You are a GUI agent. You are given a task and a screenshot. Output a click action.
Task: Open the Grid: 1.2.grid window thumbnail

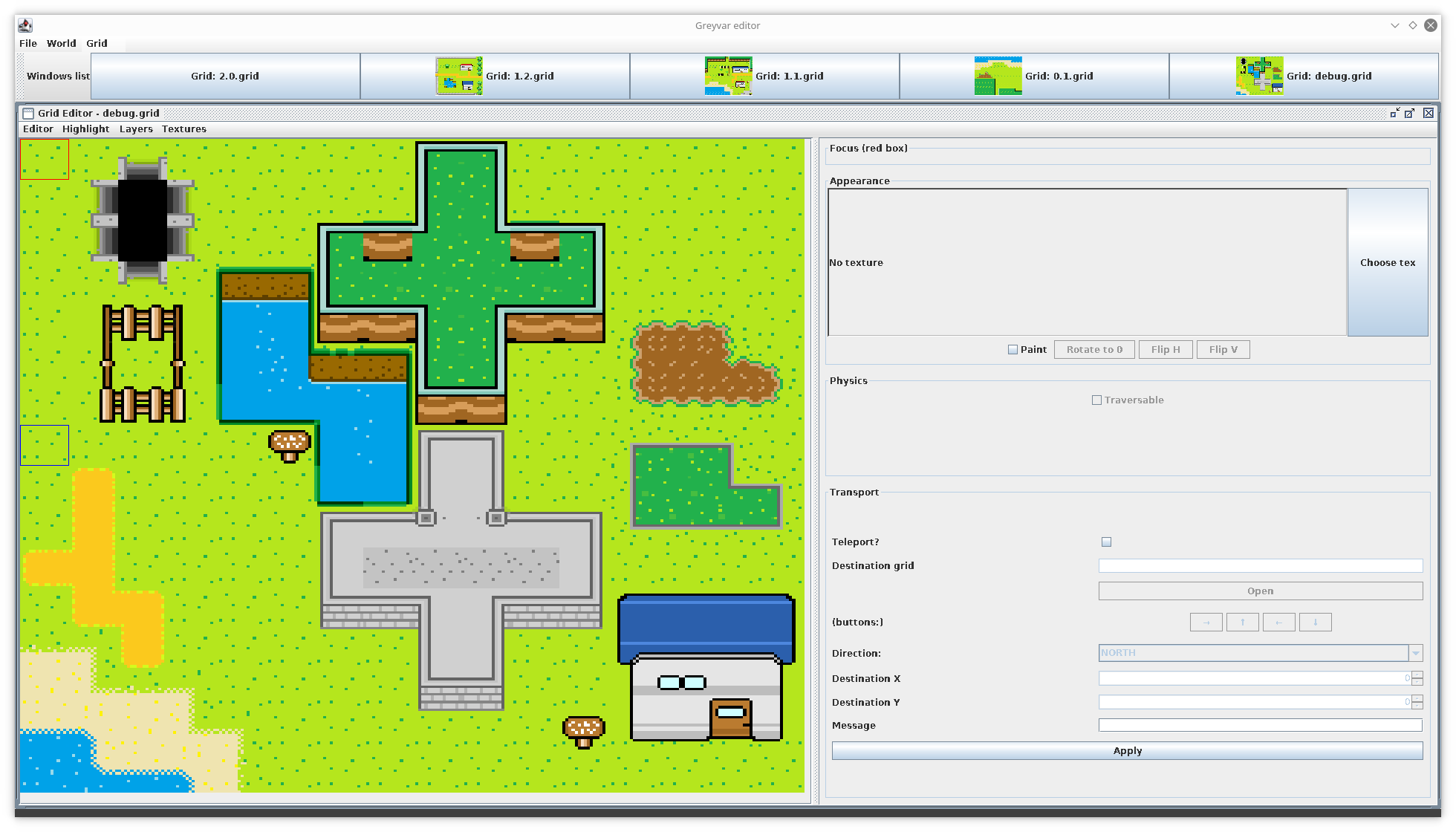coord(495,76)
